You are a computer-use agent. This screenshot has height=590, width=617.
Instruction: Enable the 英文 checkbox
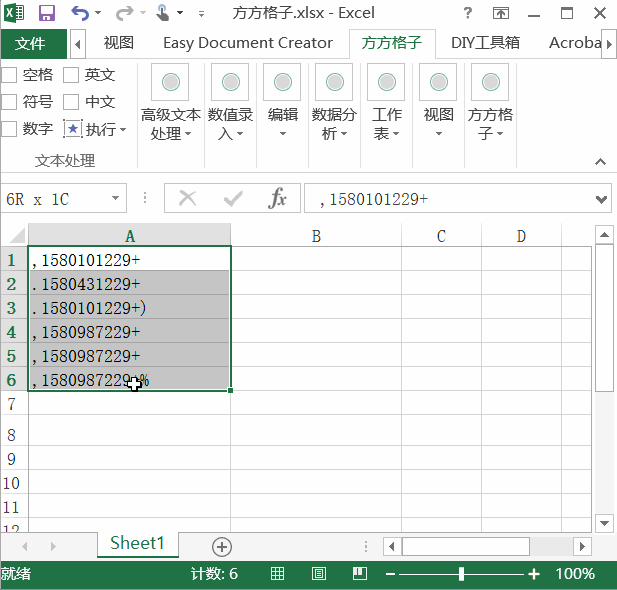pyautogui.click(x=71, y=75)
